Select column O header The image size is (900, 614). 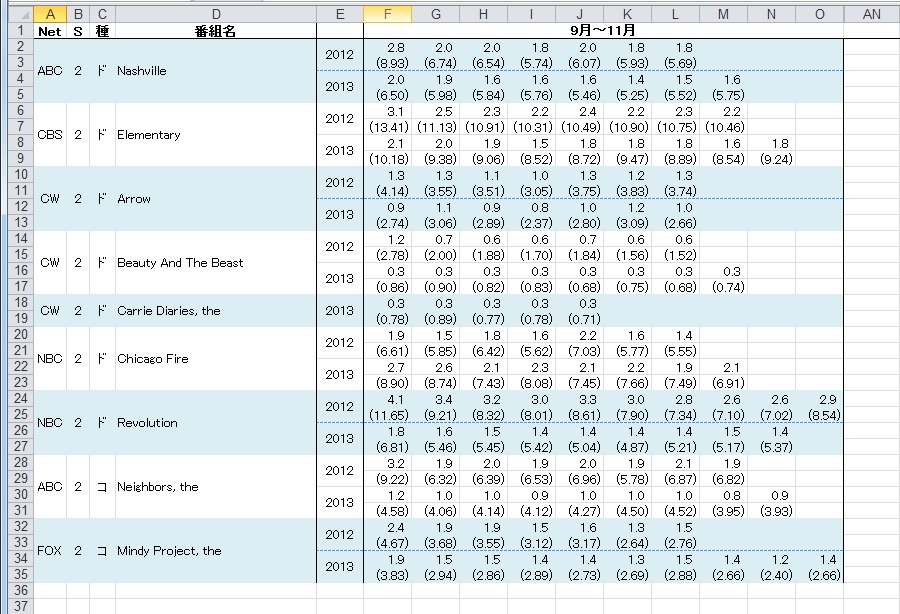click(x=820, y=14)
